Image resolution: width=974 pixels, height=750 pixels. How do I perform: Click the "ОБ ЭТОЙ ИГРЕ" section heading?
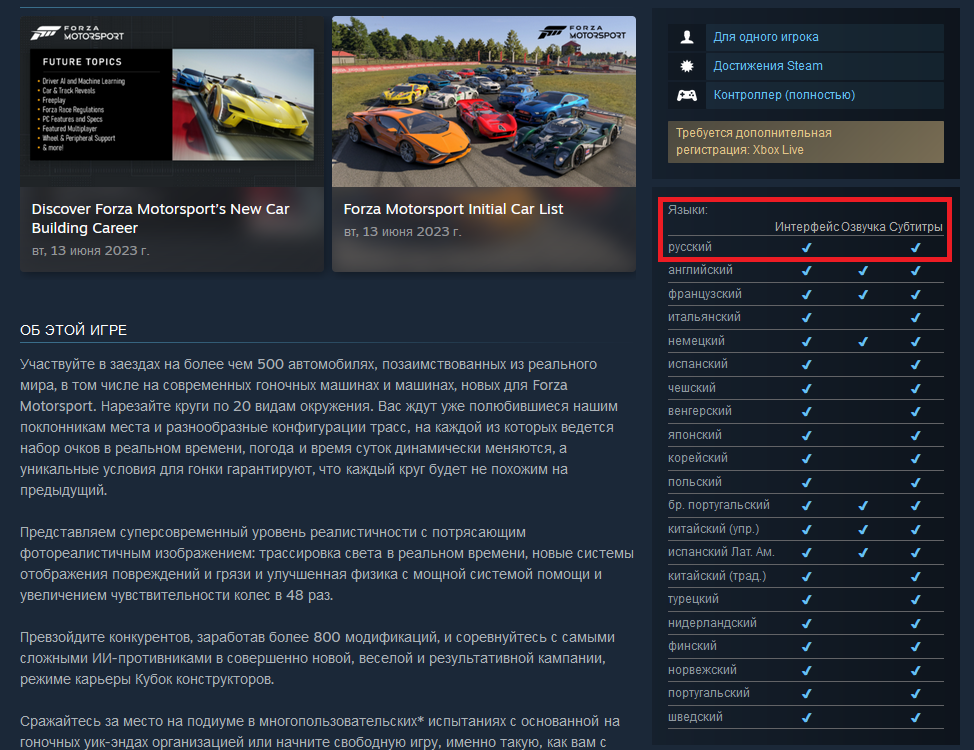pos(73,330)
